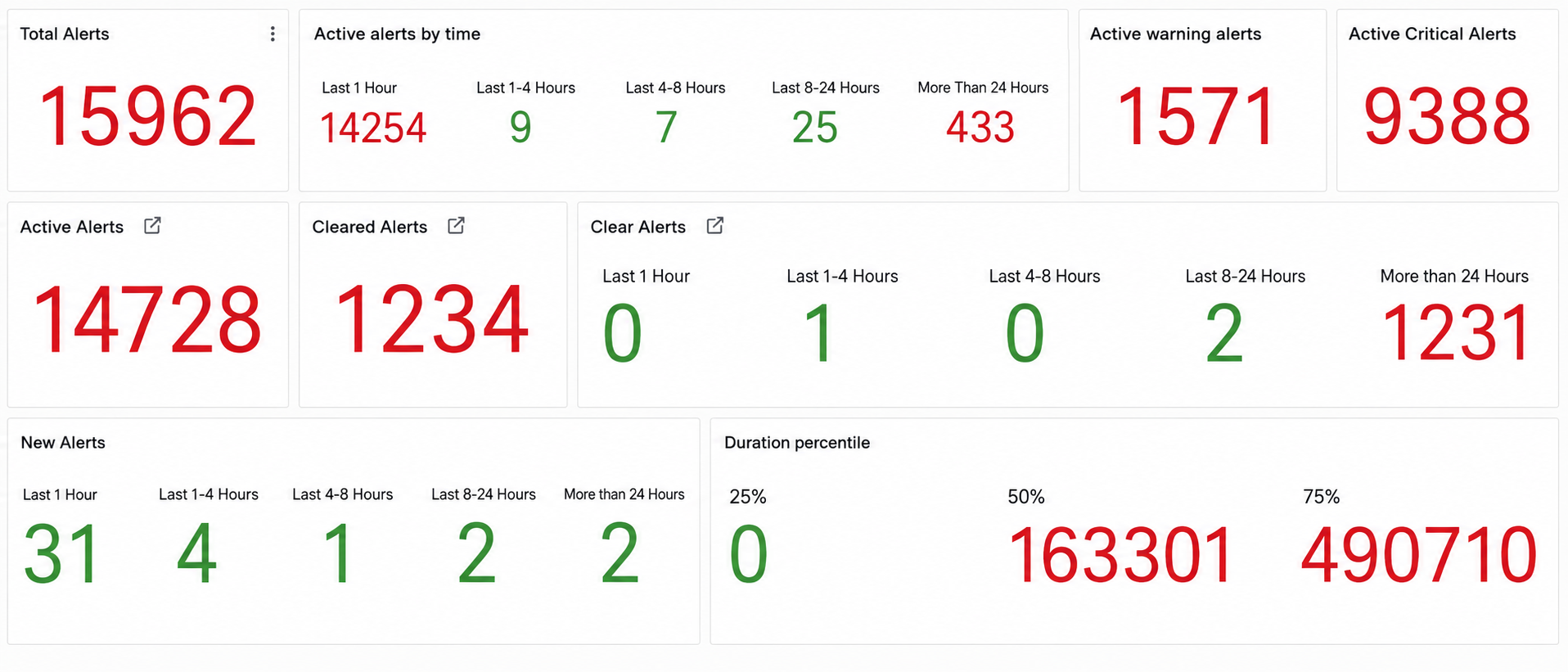This screenshot has height=672, width=1568.
Task: Click the value 31 in New Alerts
Action: 62,555
